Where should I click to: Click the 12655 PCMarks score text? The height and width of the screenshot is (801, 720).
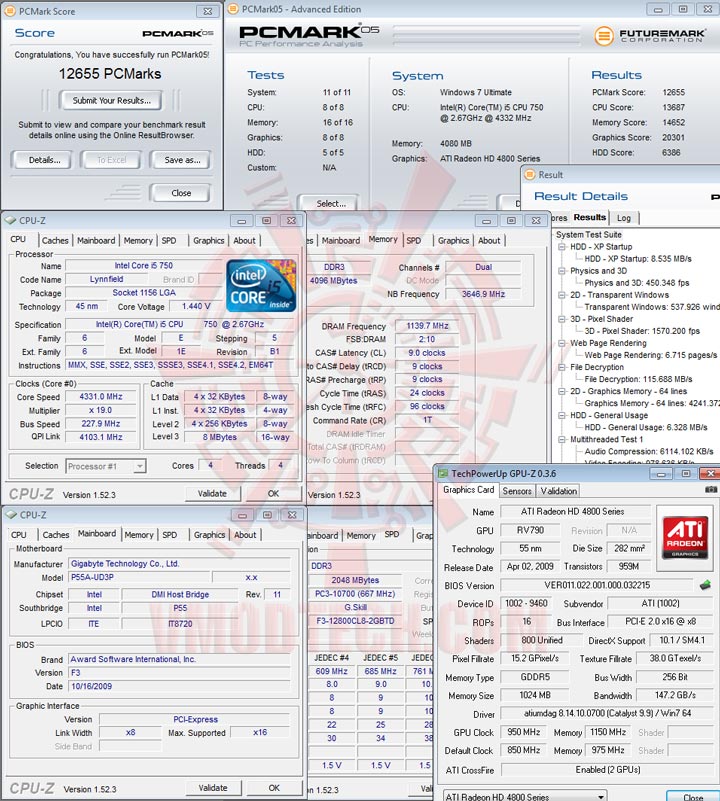pos(110,74)
